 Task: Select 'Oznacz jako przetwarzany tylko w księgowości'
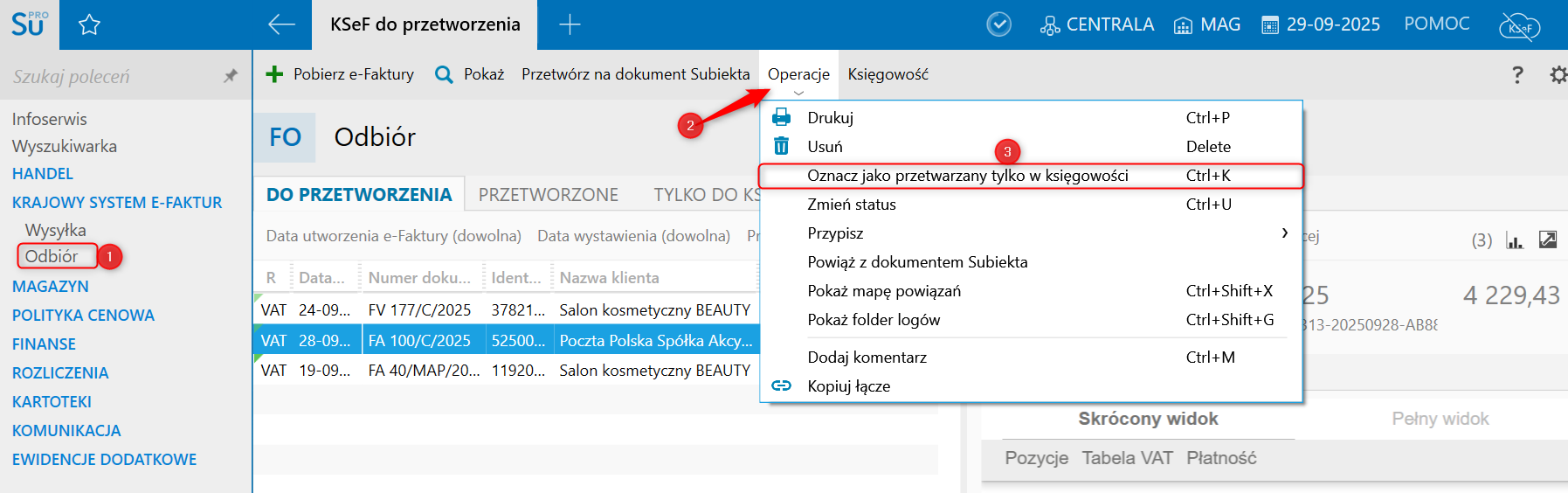pyautogui.click(x=967, y=176)
